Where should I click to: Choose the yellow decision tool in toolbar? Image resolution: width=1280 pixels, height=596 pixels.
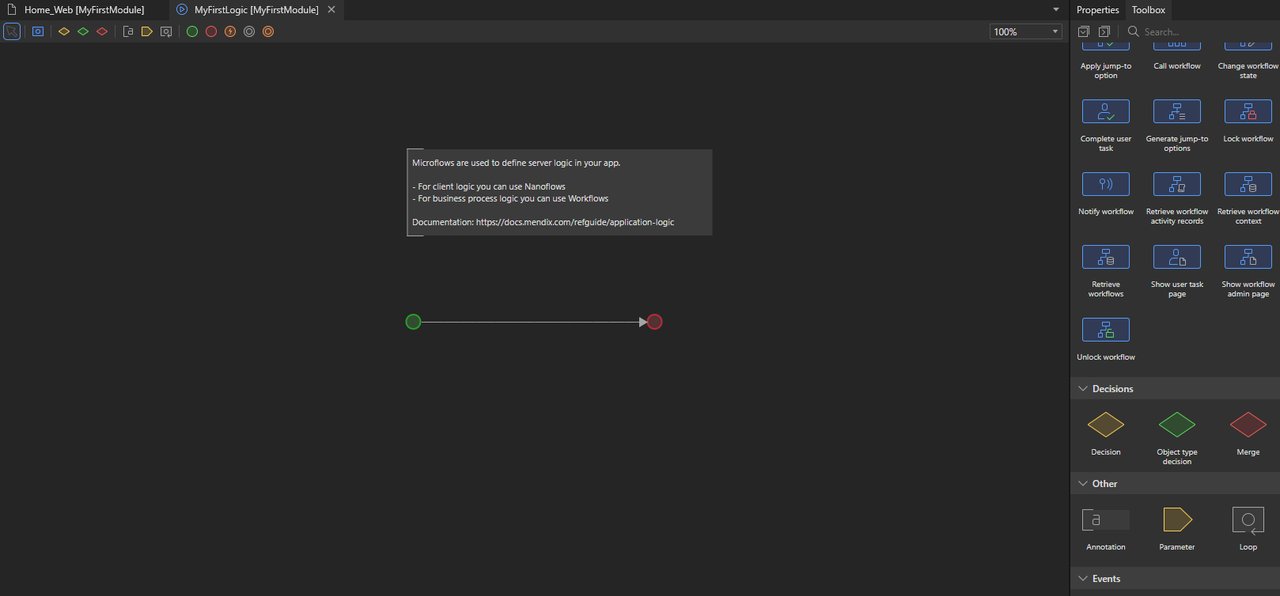(x=64, y=31)
